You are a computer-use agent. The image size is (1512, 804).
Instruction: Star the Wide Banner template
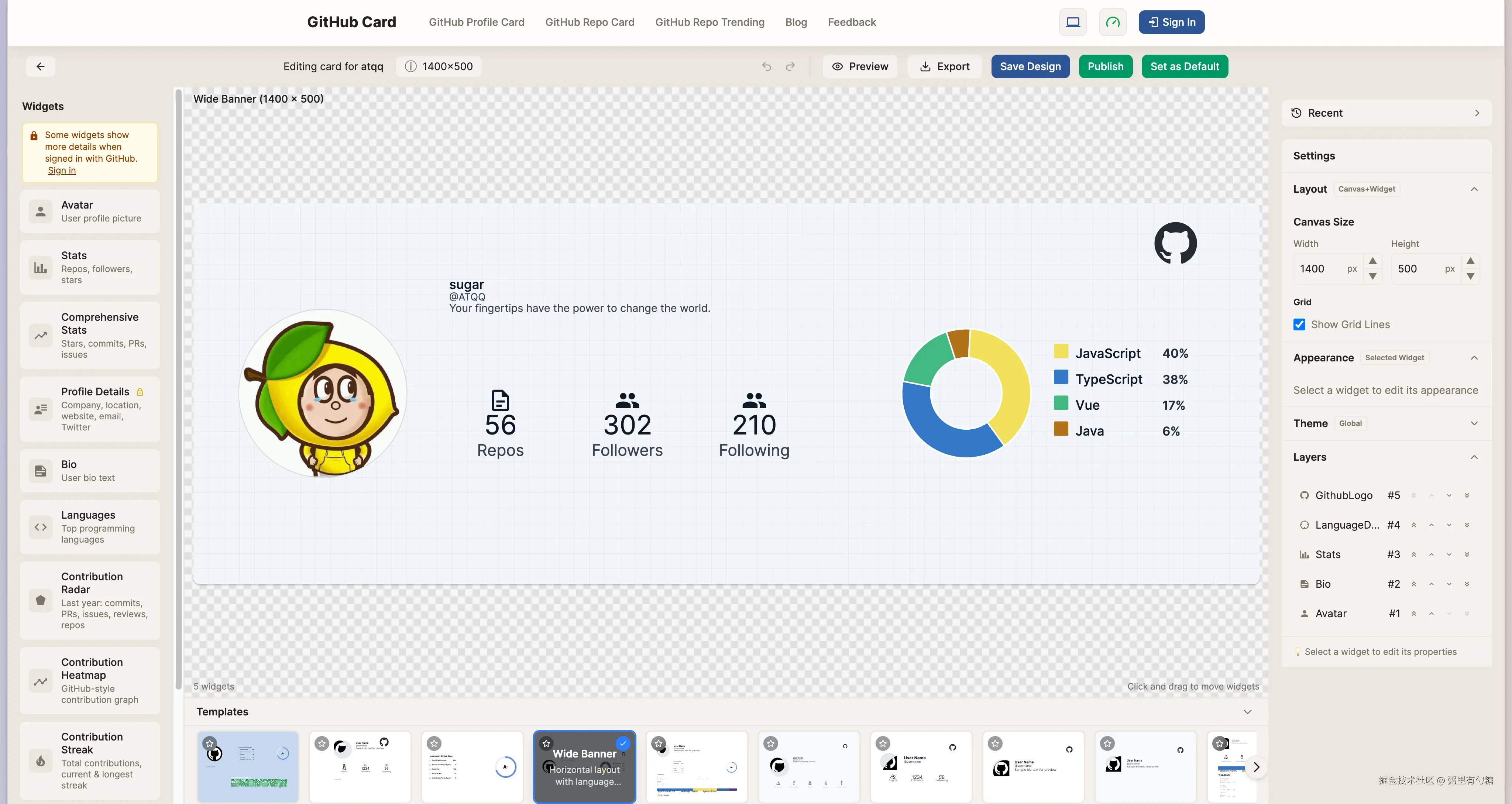tap(546, 743)
